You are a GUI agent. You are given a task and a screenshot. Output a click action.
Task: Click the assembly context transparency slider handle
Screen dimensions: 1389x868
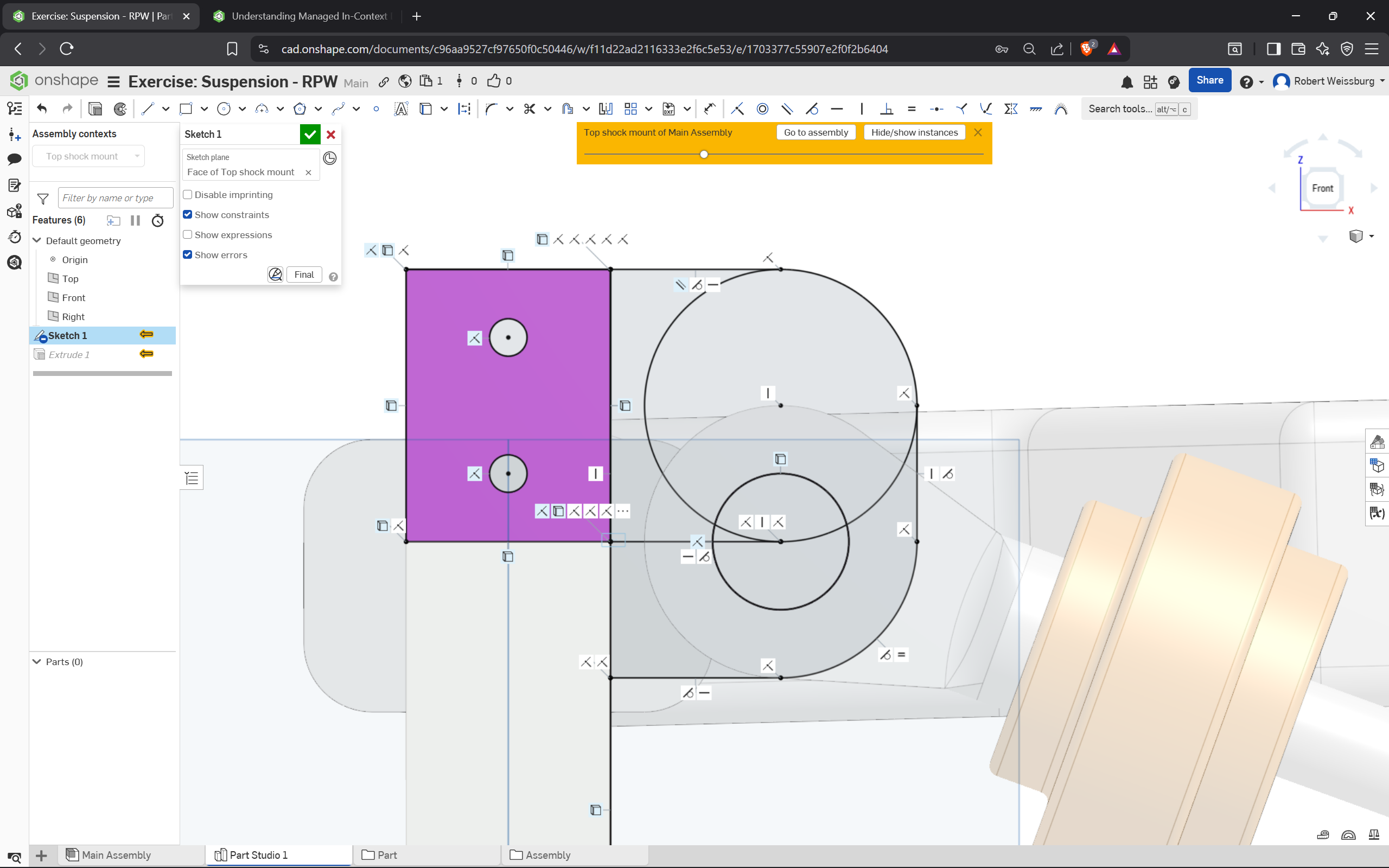(704, 154)
